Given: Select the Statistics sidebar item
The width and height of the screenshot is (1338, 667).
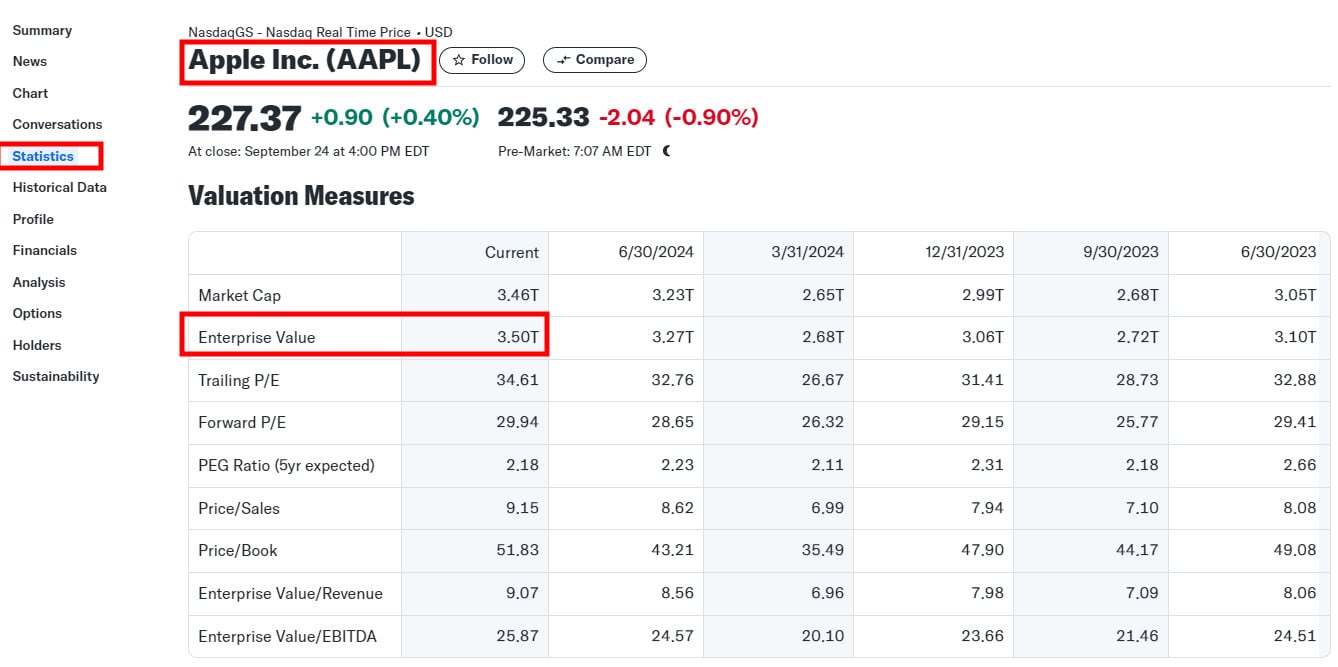Looking at the screenshot, I should [43, 156].
